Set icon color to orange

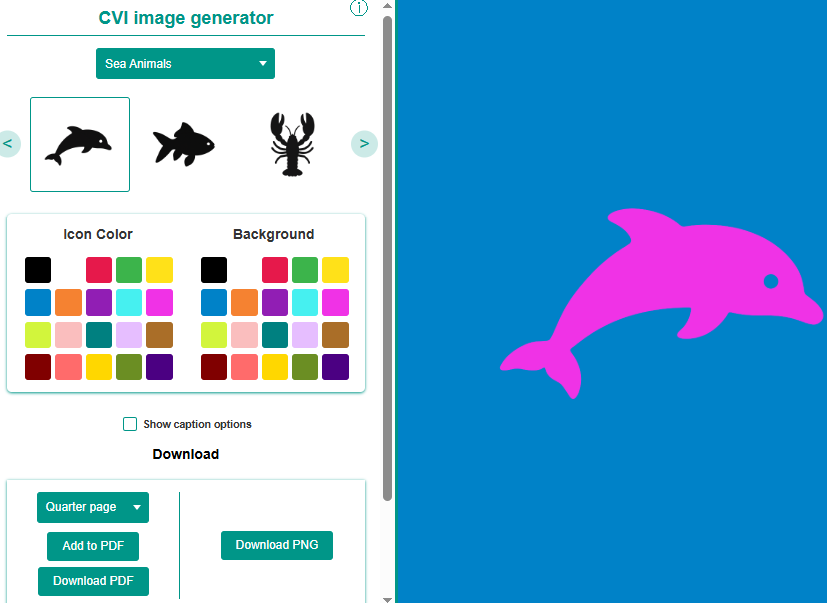point(69,302)
